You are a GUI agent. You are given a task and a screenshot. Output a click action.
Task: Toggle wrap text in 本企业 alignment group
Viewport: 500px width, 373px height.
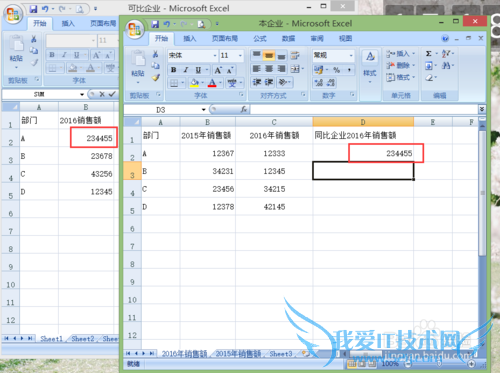295,55
